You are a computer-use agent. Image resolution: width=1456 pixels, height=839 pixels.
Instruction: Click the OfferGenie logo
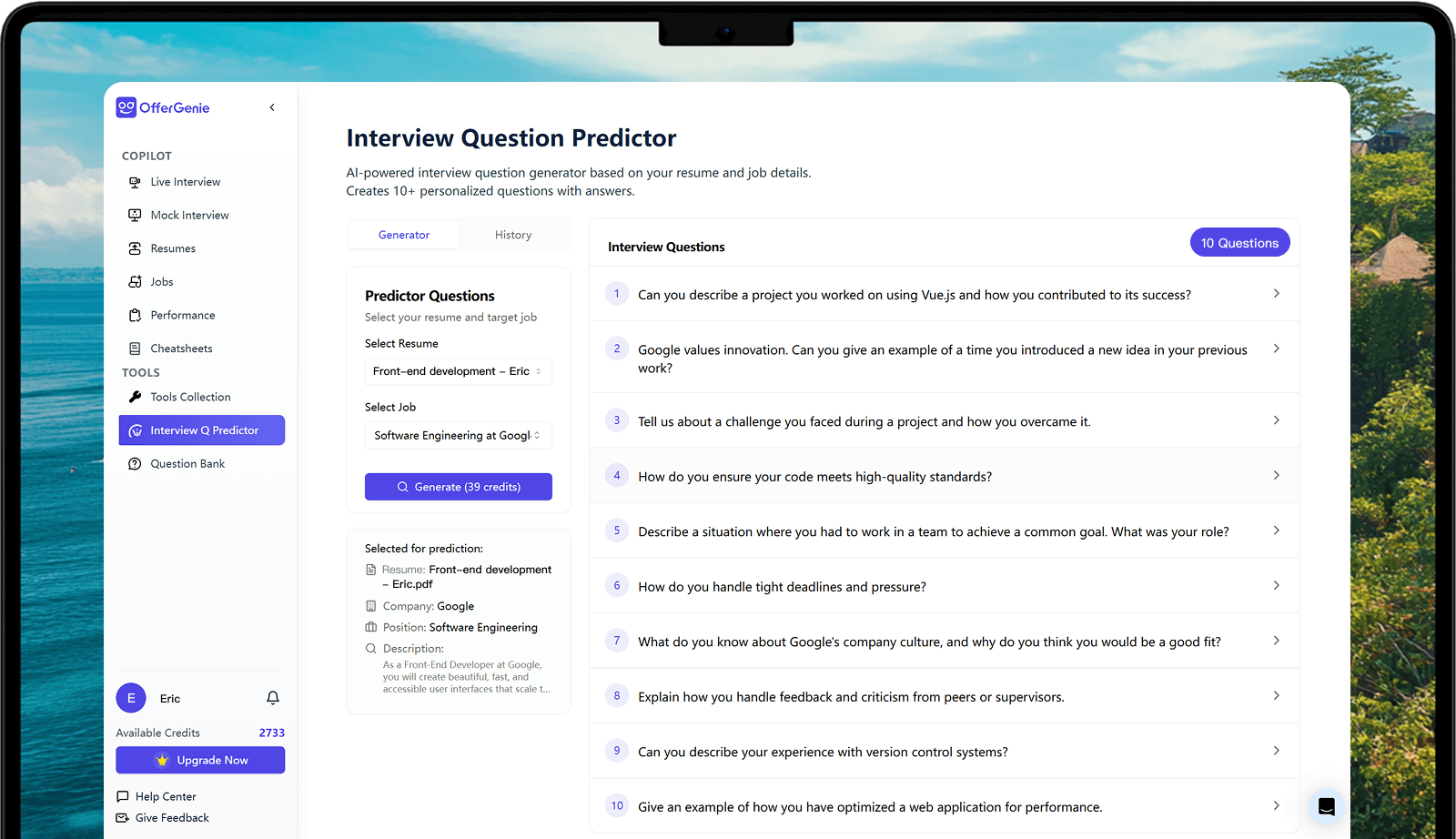164,107
